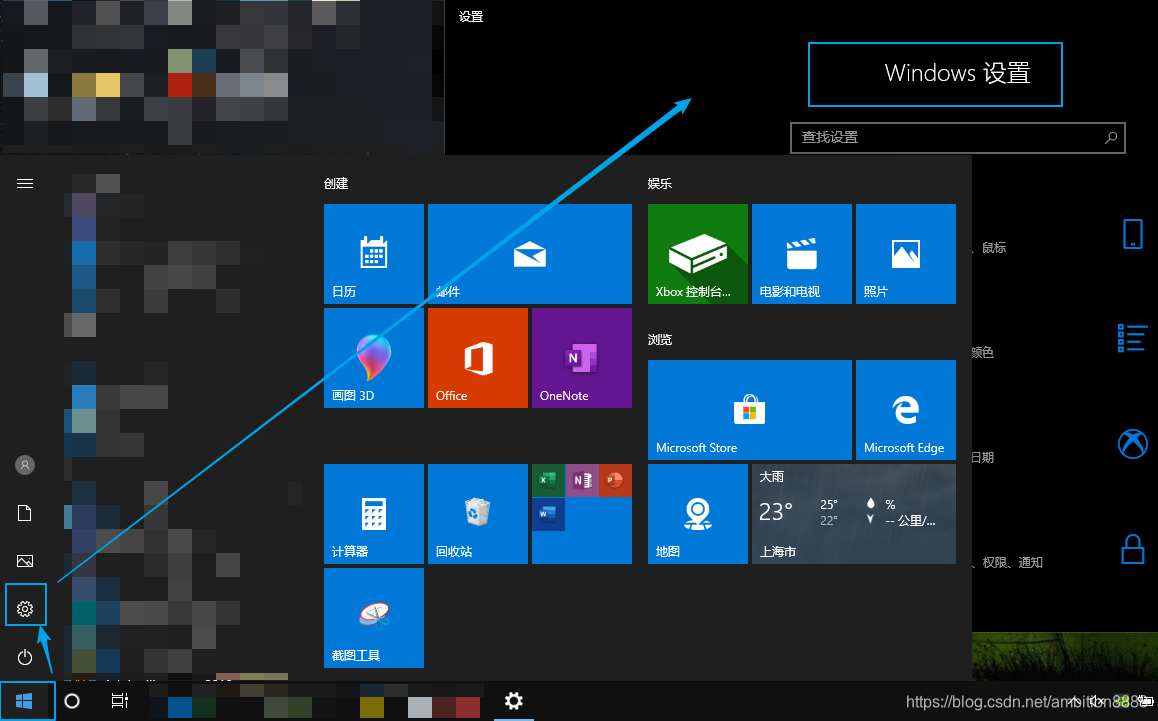Expand the Start menu hamburger button
Image resolution: width=1158 pixels, height=721 pixels.
(25, 183)
